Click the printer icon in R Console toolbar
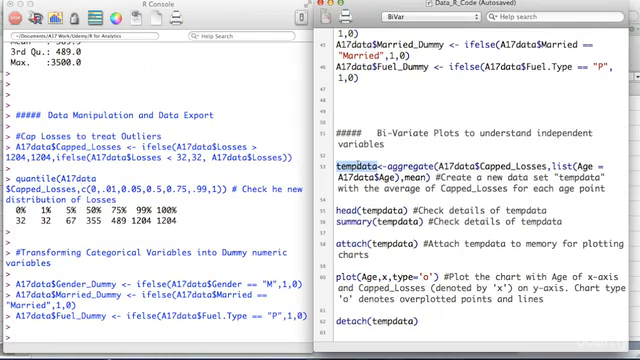Image resolution: width=640 pixels, height=360 pixels. (x=176, y=18)
